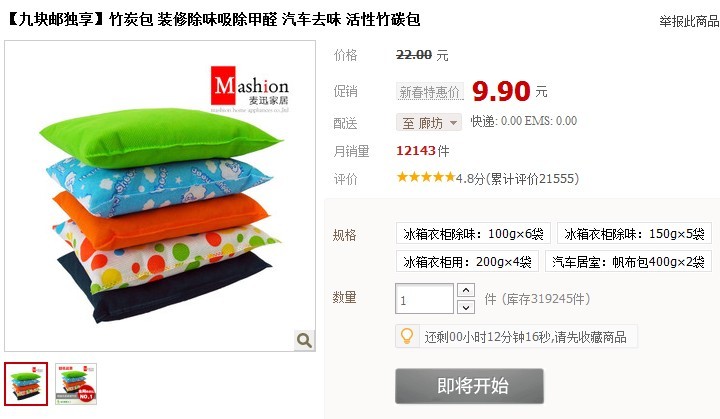
Task: Click the dropdown arrow beside 廊坊
Action: coord(454,123)
